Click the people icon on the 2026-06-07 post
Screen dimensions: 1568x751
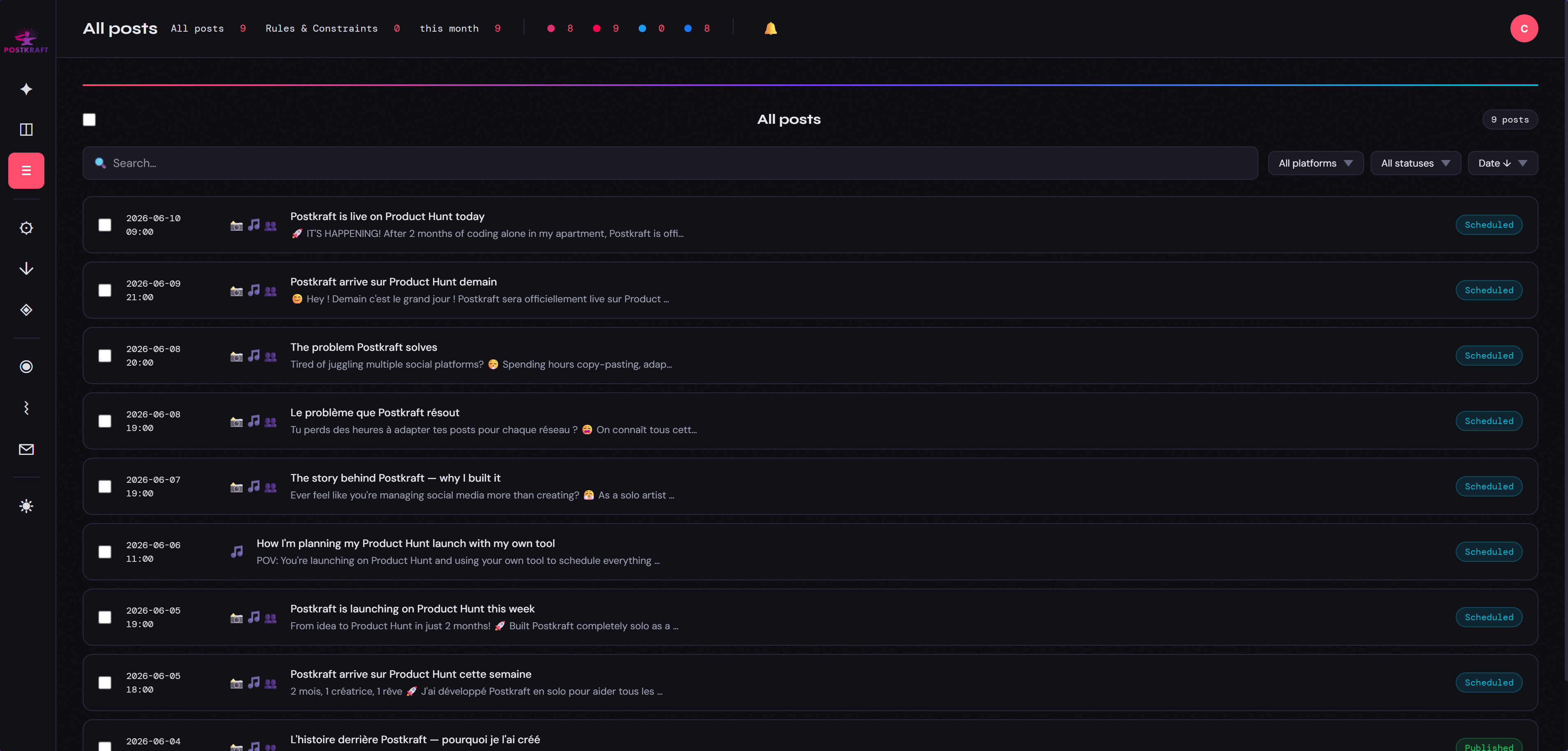pos(270,487)
